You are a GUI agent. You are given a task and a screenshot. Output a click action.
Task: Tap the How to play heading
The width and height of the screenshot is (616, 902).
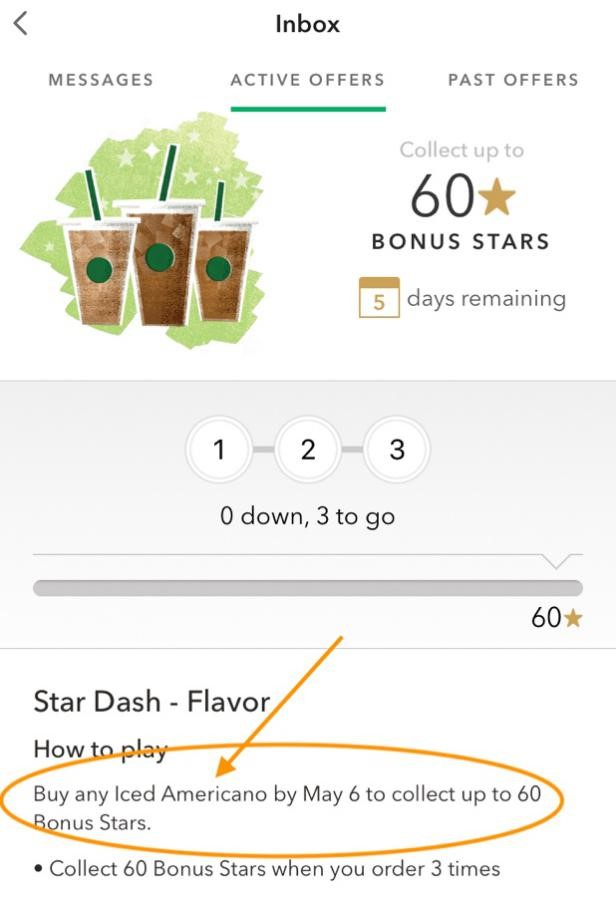coord(101,750)
